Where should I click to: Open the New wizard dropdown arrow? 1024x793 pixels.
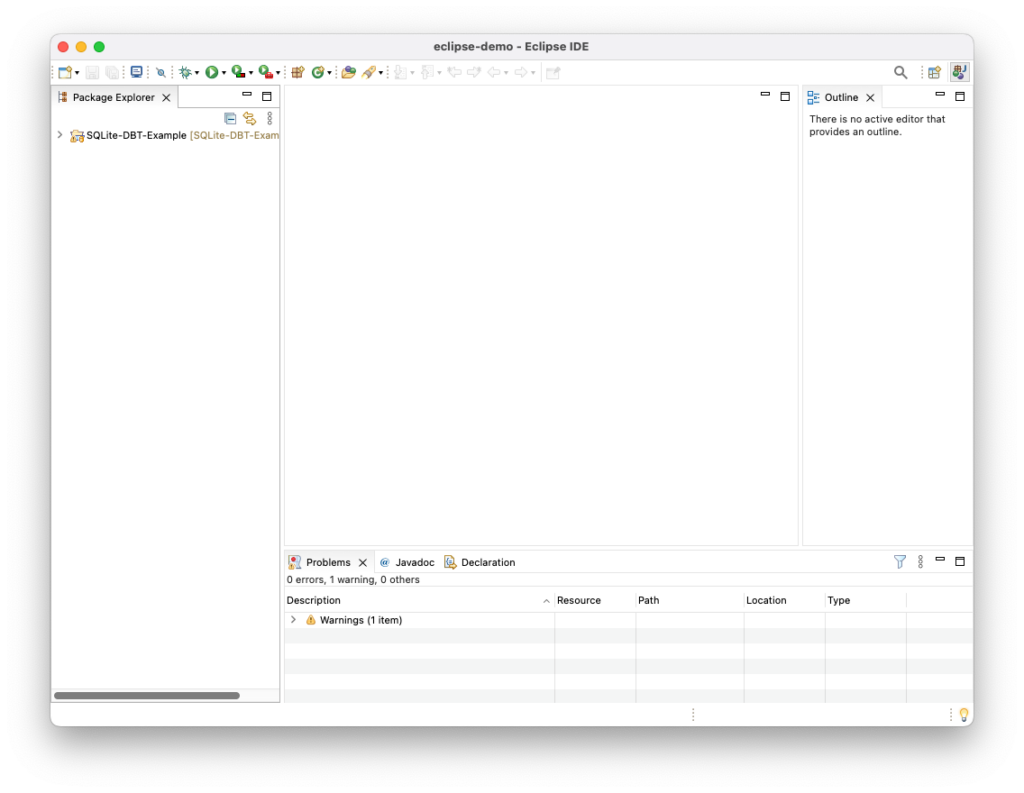point(77,73)
